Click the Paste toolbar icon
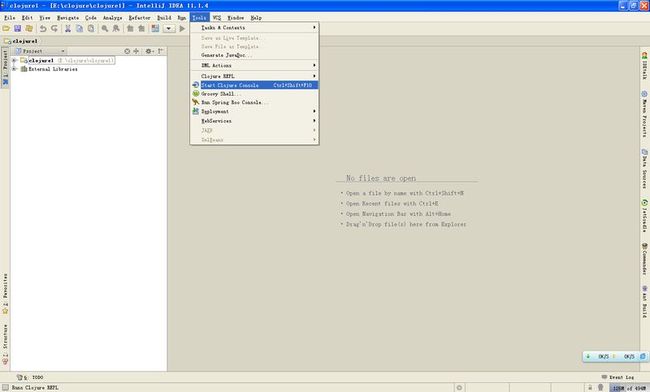The image size is (650, 392). point(91,29)
